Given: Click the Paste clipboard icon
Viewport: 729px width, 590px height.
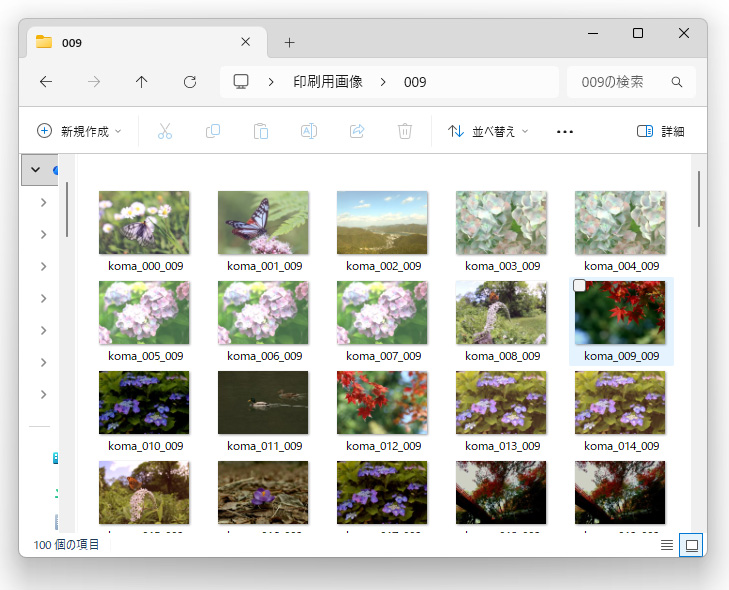Looking at the screenshot, I should 261,131.
